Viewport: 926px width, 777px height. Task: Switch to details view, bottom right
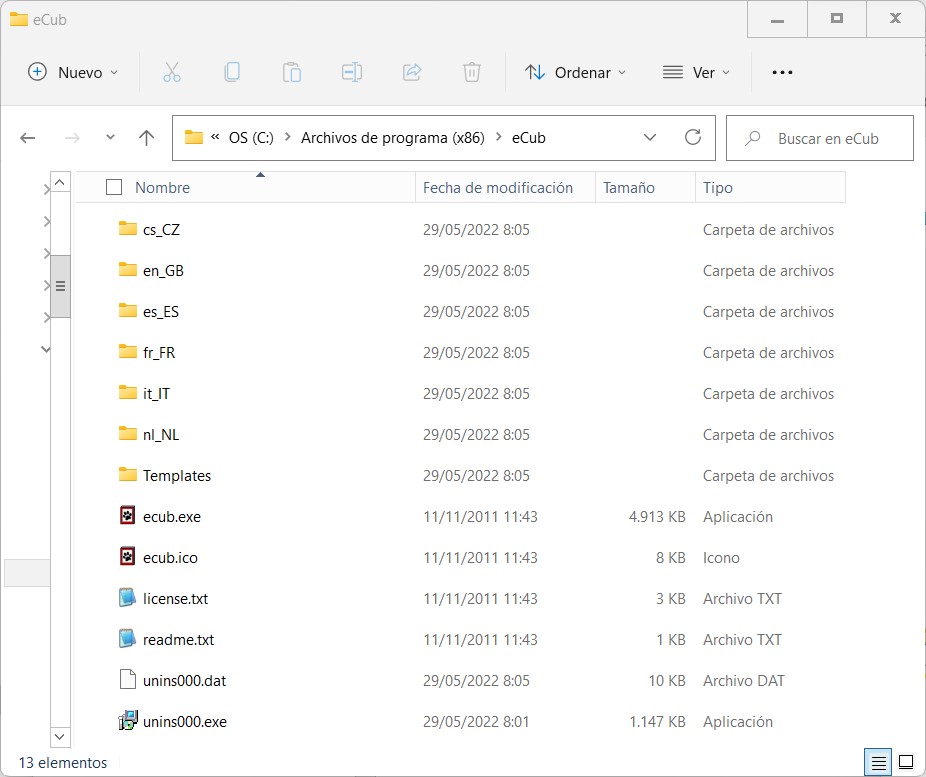(880, 763)
